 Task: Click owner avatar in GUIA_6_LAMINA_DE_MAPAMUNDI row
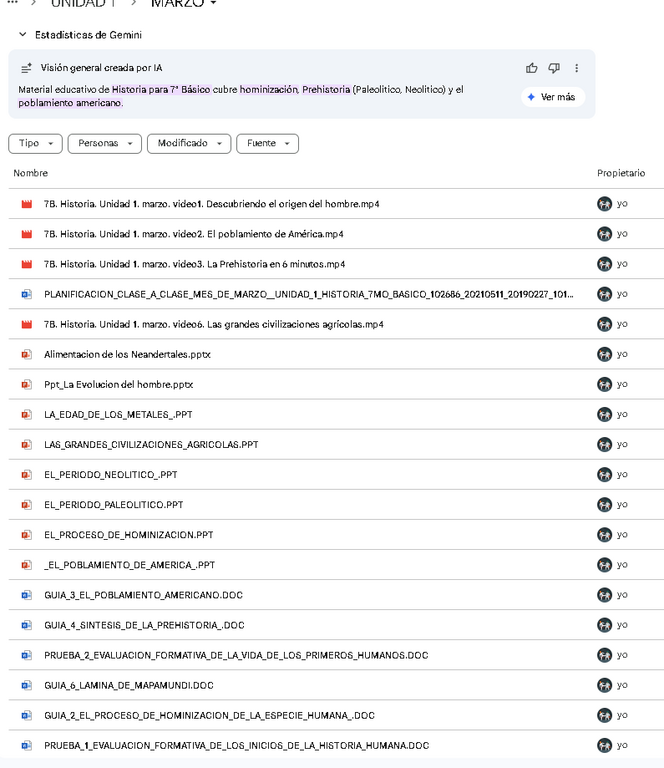(604, 685)
